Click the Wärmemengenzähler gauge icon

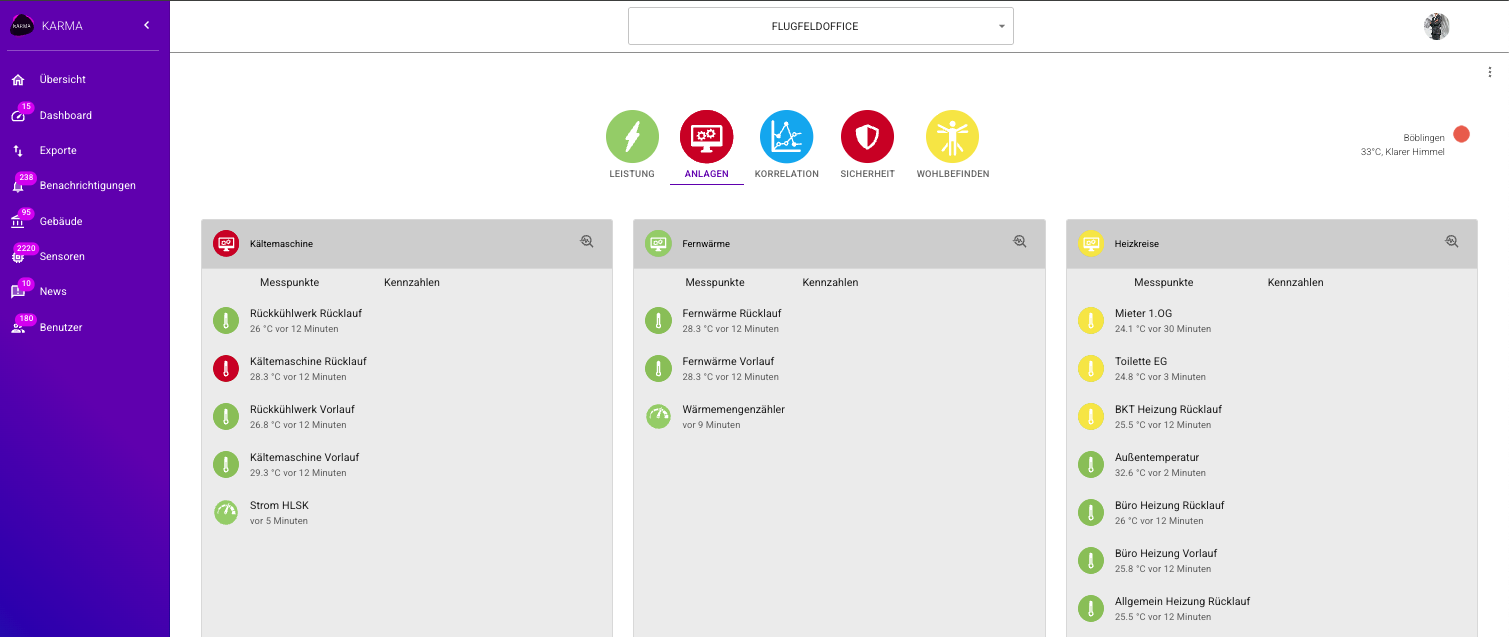658,416
